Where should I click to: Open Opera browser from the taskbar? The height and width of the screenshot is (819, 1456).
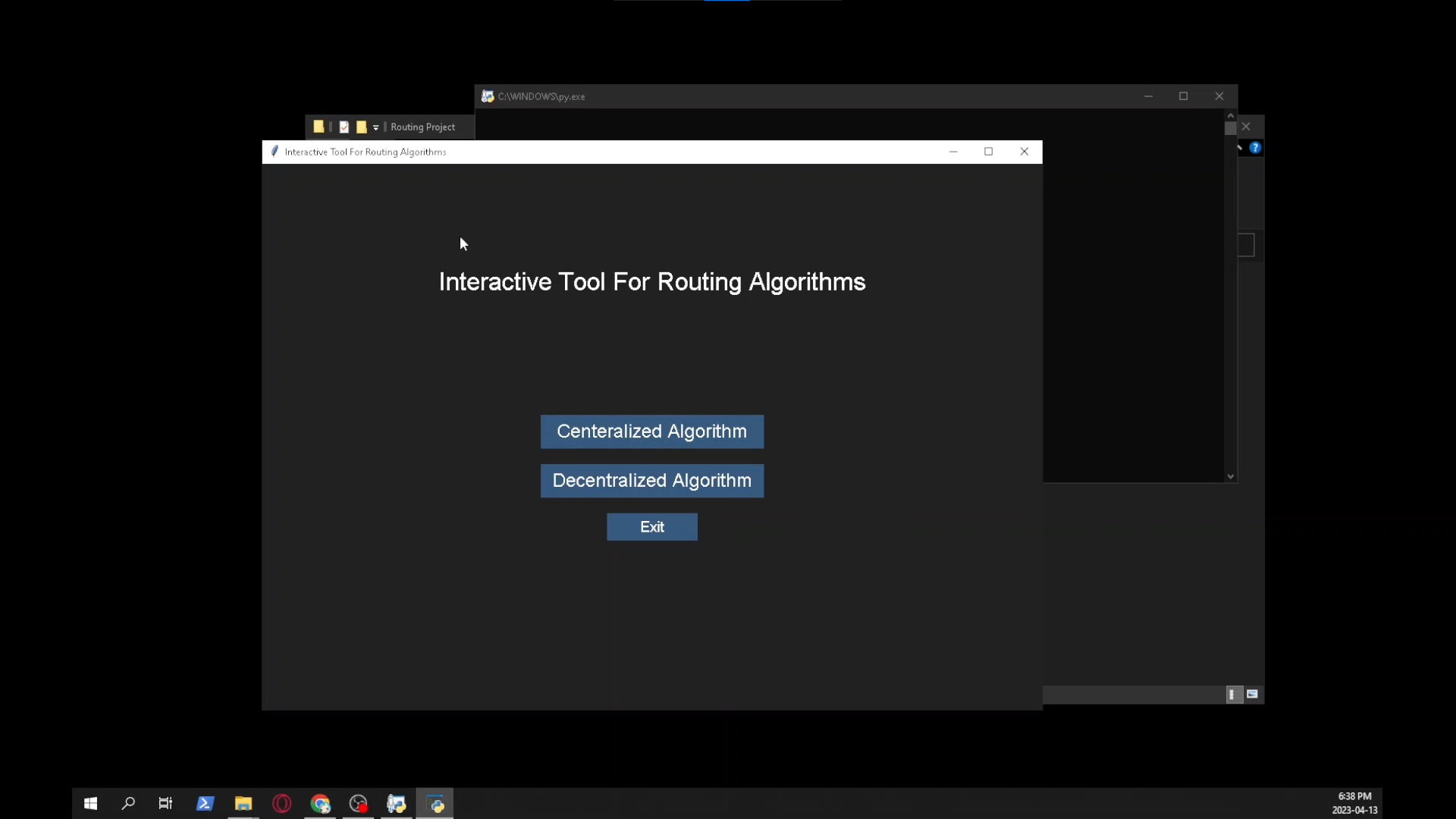click(x=281, y=803)
